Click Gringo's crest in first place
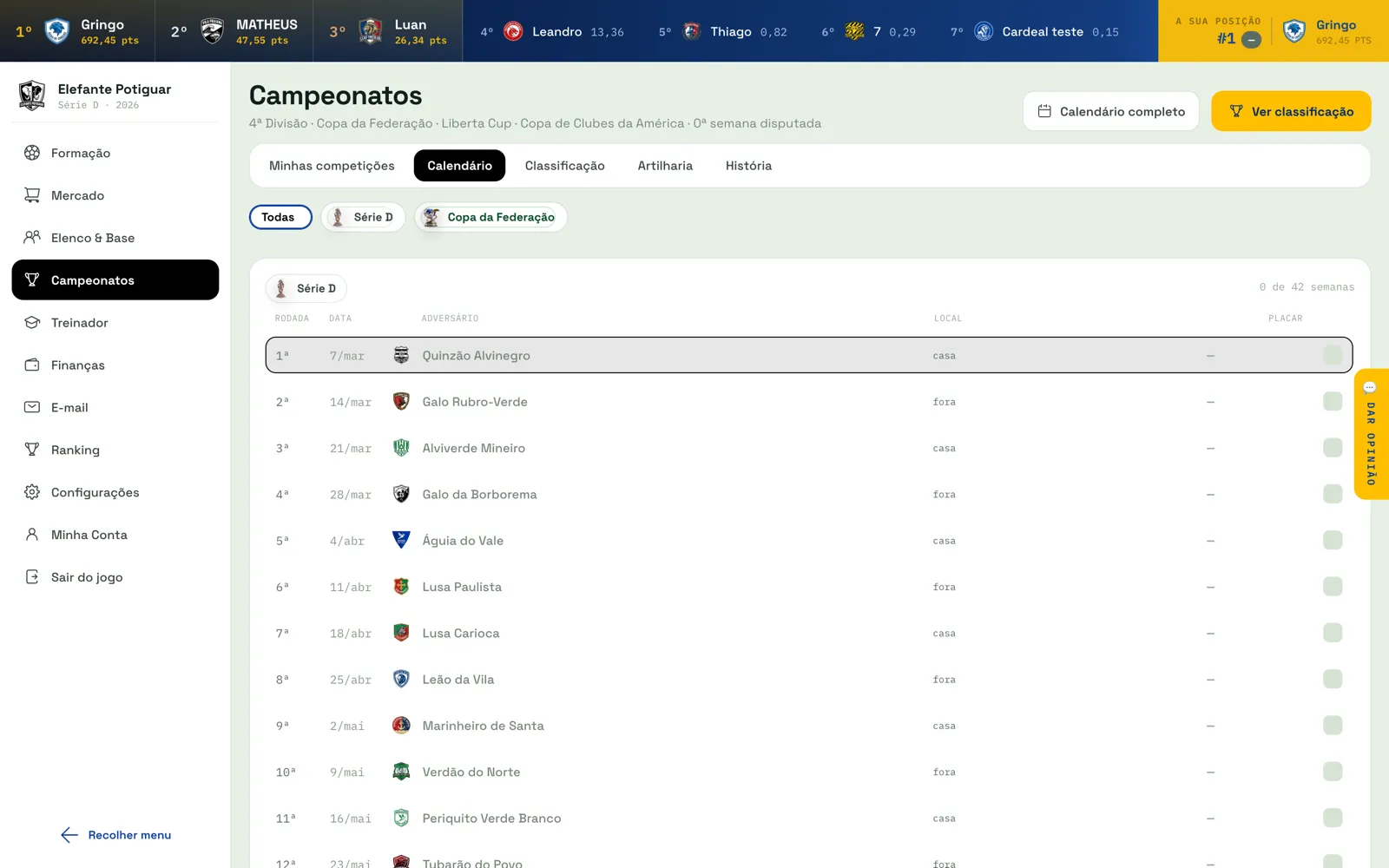The height and width of the screenshot is (868, 1389). click(x=57, y=31)
